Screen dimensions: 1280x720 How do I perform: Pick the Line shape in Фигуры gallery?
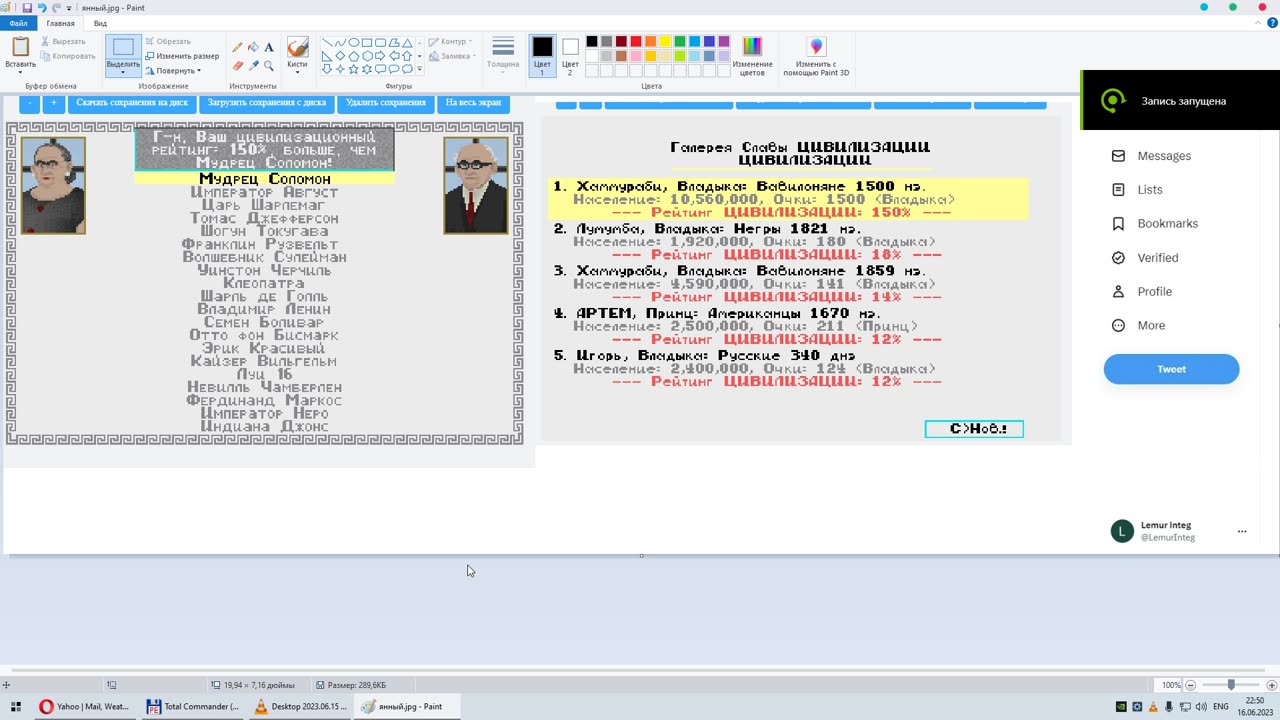[x=327, y=43]
